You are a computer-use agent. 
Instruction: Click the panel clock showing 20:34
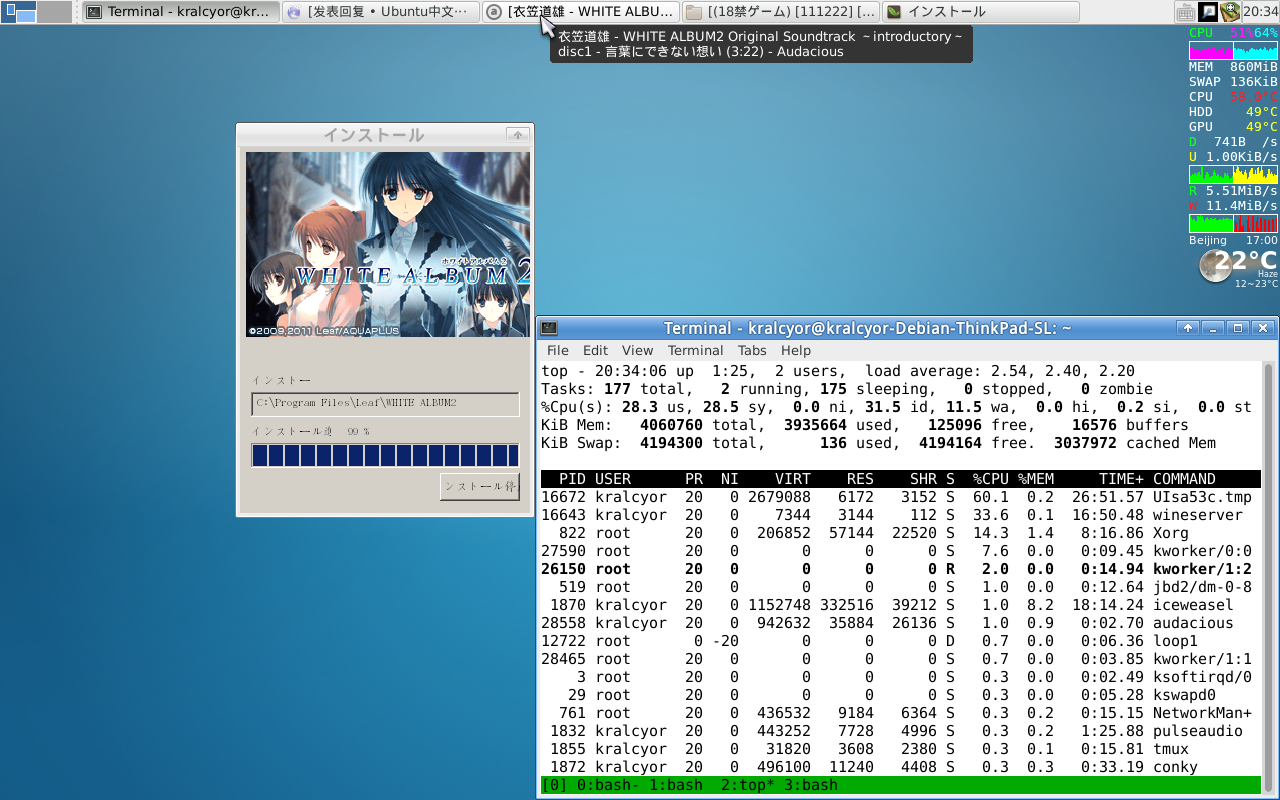click(x=1260, y=12)
